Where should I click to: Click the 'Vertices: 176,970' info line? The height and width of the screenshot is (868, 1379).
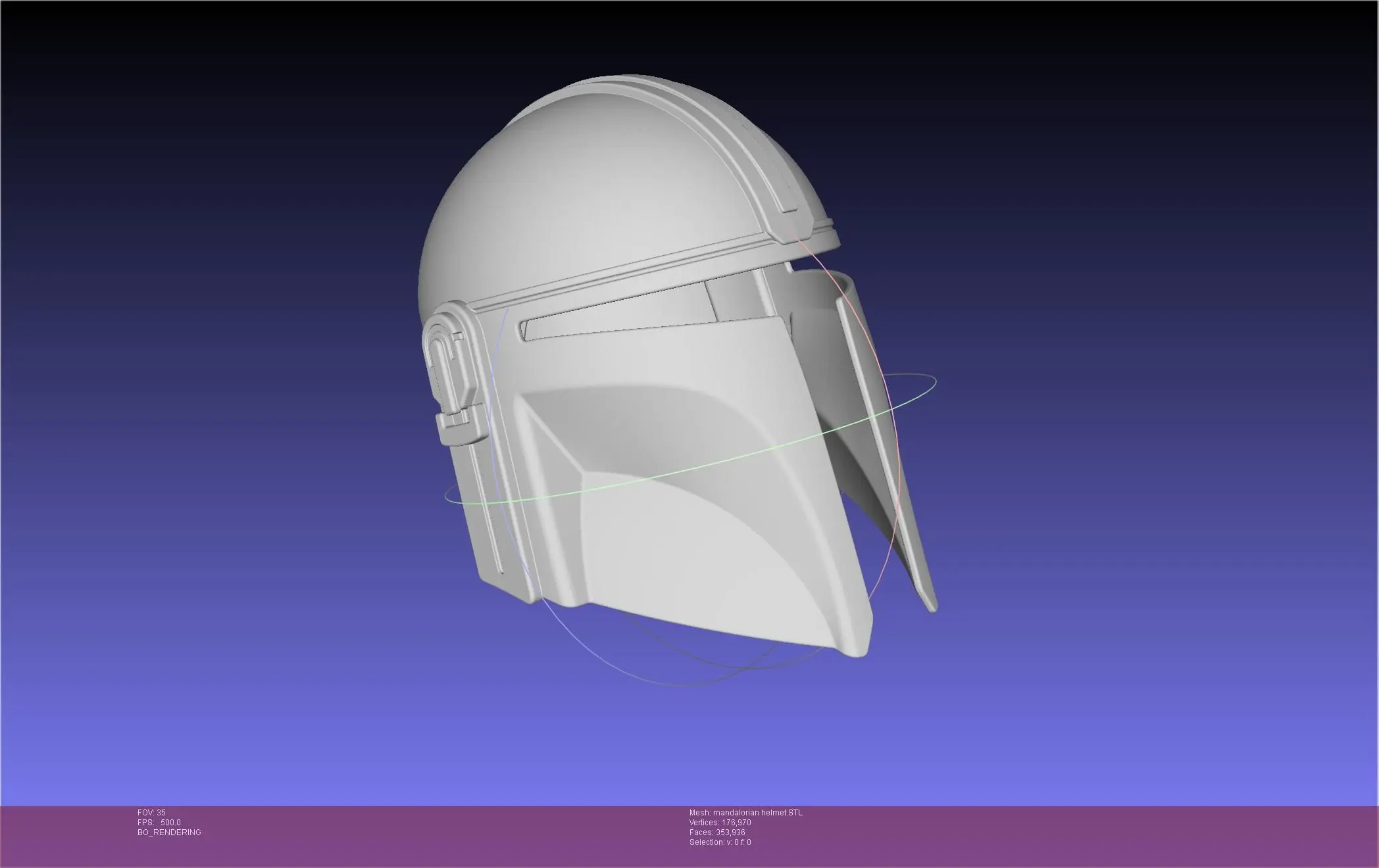coord(720,823)
